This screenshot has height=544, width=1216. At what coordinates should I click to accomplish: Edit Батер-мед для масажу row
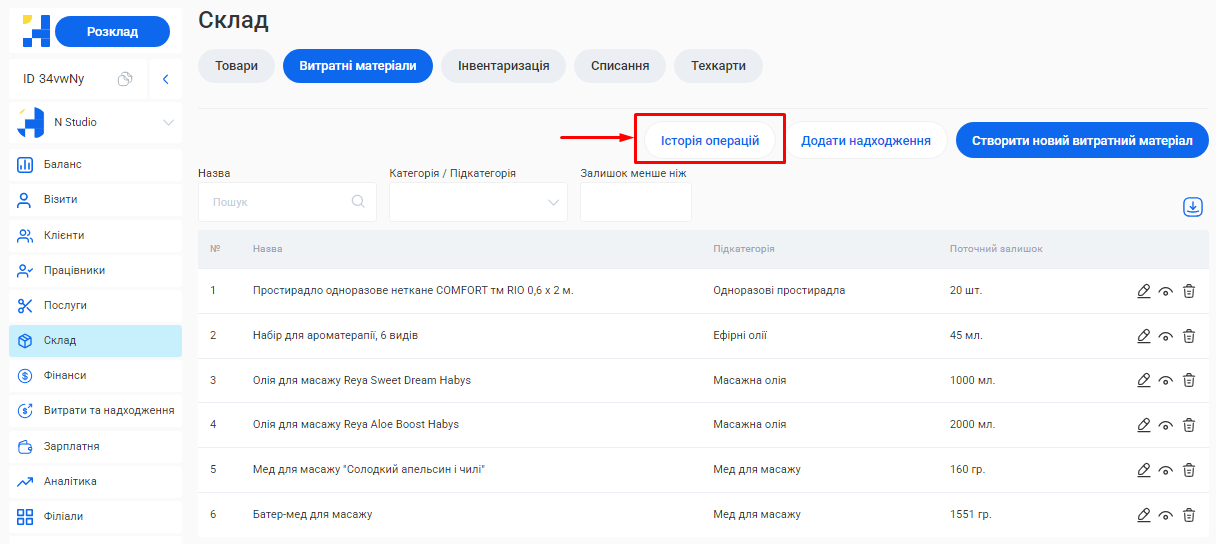pyautogui.click(x=1144, y=515)
